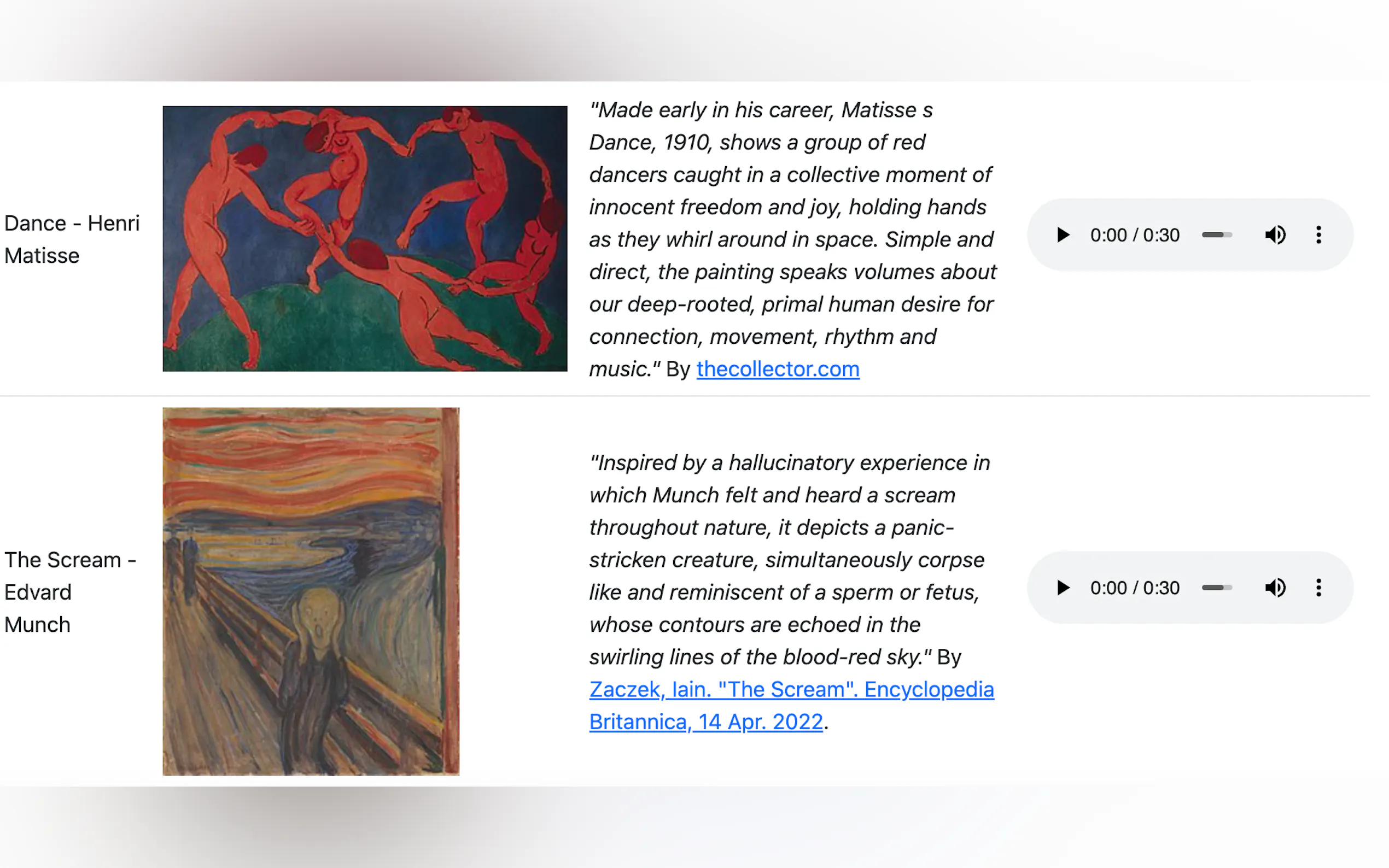The image size is (1389, 868).
Task: Click the volume icon on the Dance player
Action: click(x=1275, y=234)
